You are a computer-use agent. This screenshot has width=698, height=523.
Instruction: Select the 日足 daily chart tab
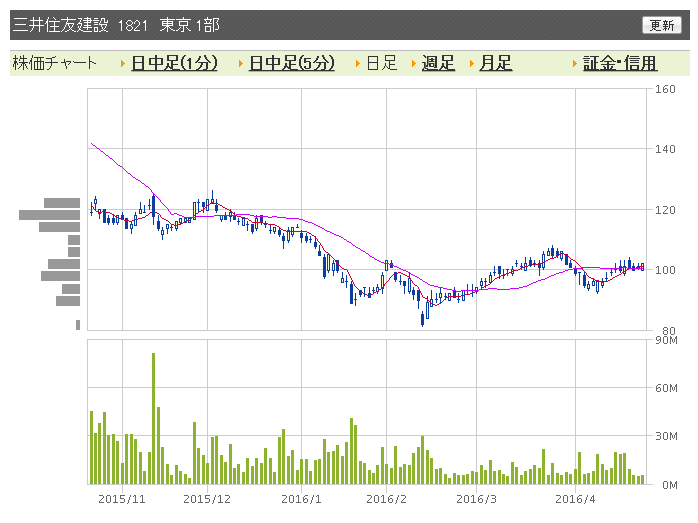[x=381, y=63]
